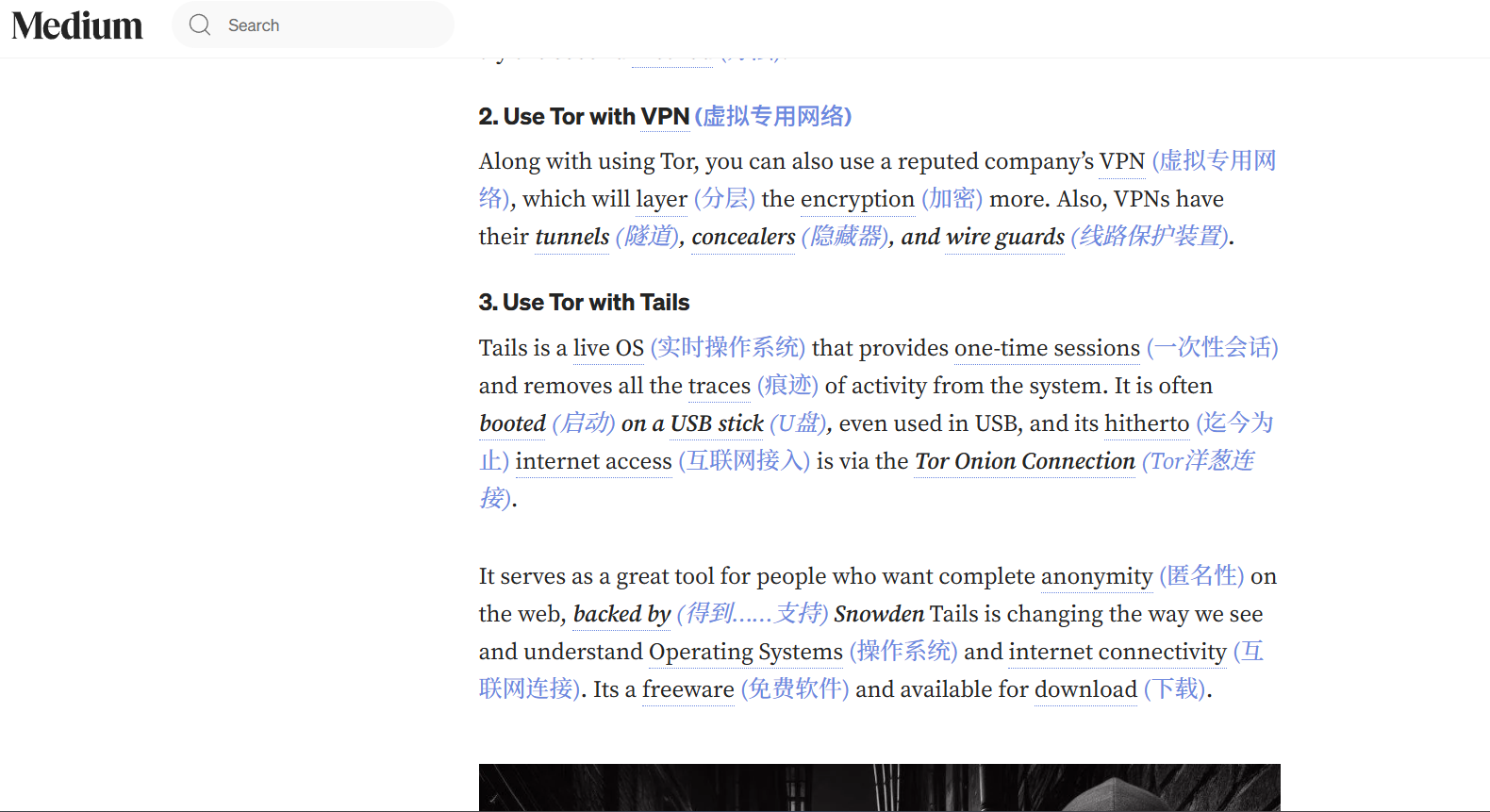Click the Medium logo

click(x=77, y=25)
